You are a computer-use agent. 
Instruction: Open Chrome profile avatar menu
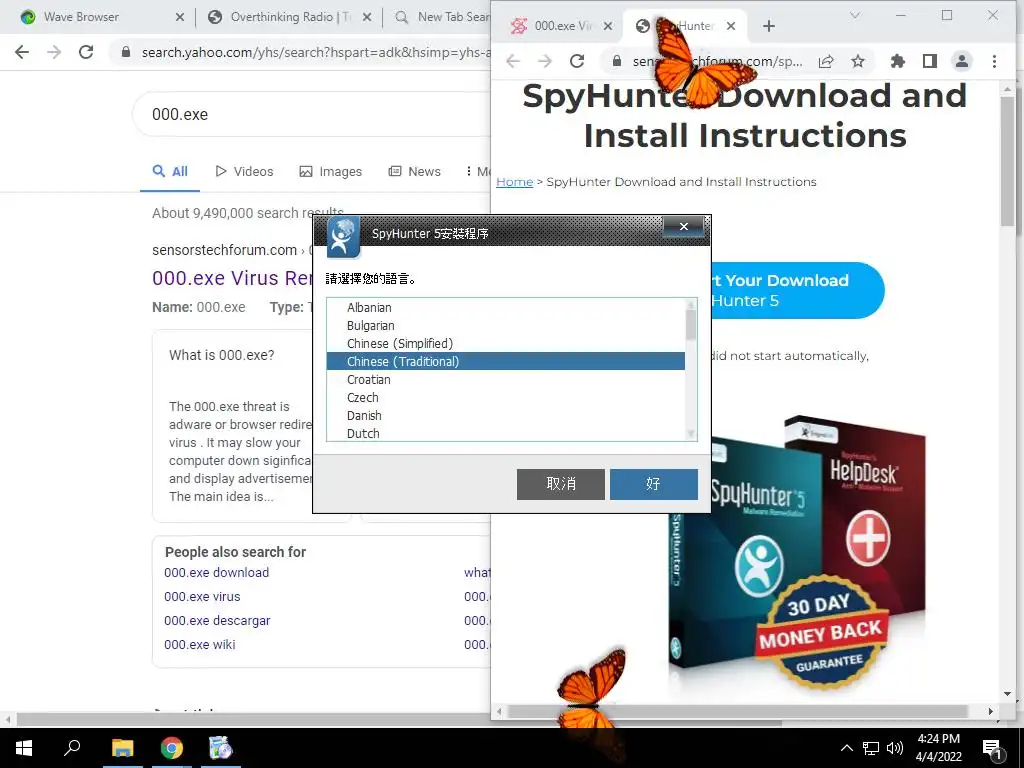(962, 61)
